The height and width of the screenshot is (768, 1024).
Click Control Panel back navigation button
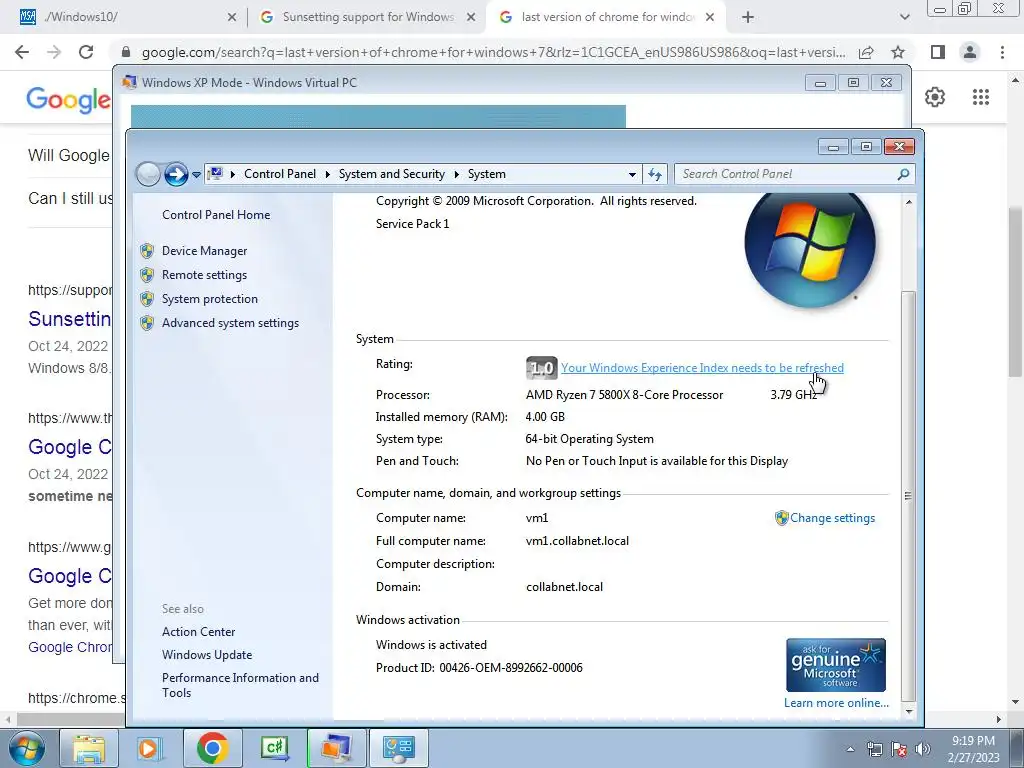[148, 174]
